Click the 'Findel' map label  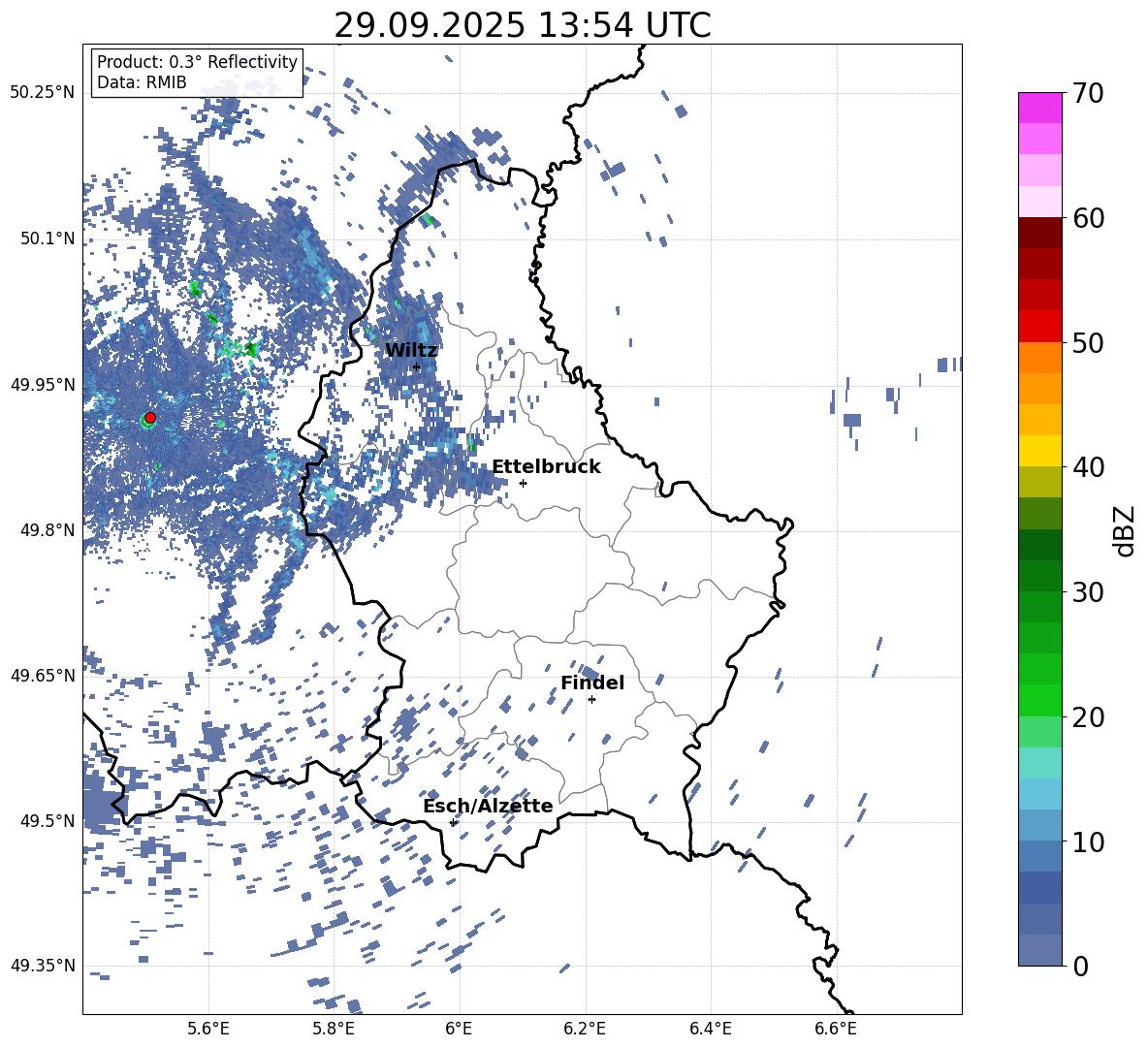[592, 683]
